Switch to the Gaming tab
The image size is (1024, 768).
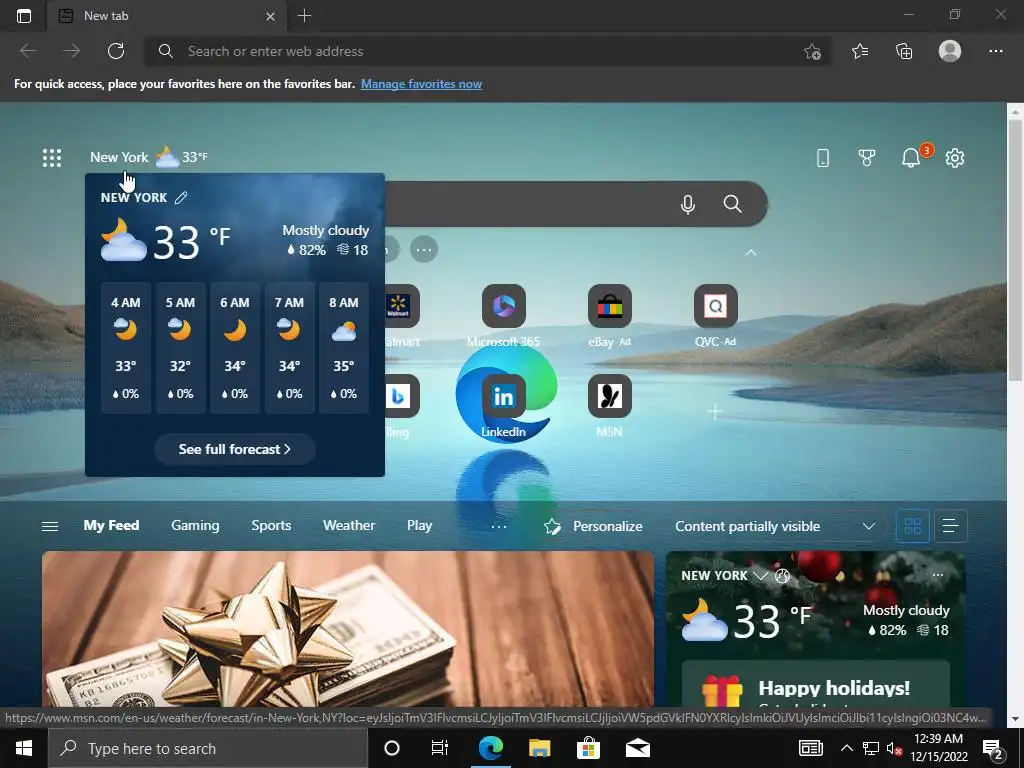[195, 525]
